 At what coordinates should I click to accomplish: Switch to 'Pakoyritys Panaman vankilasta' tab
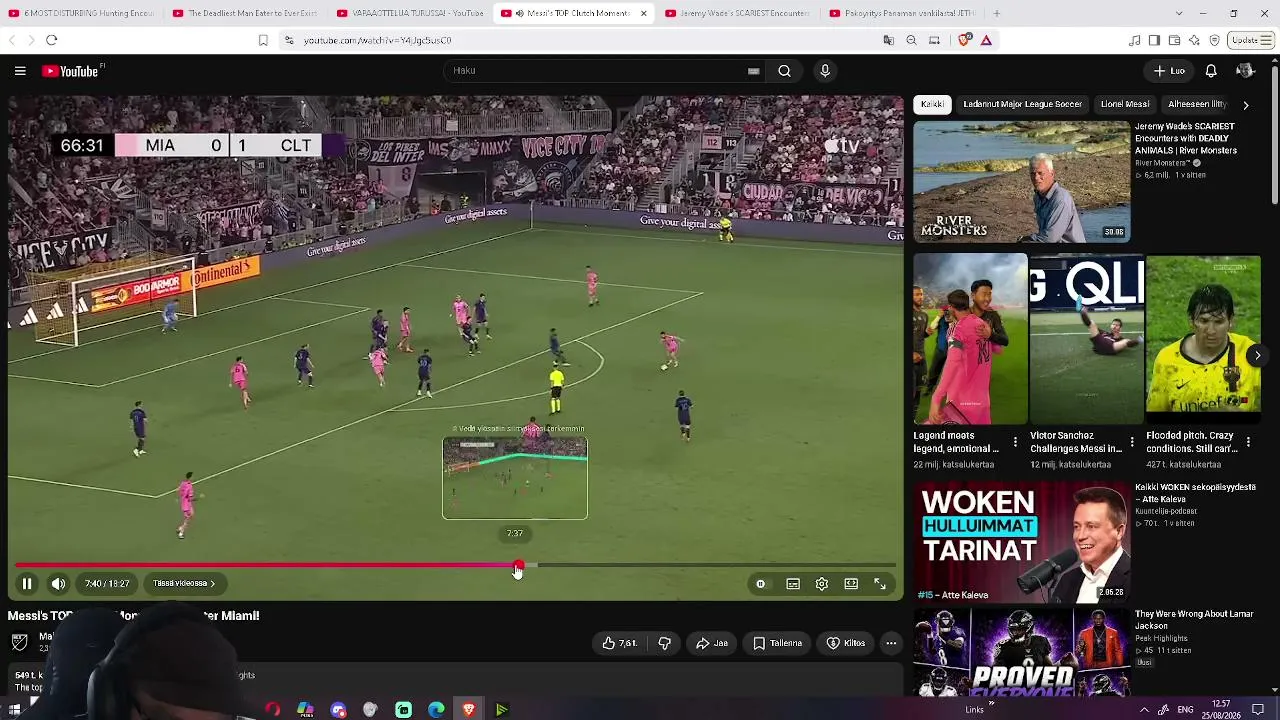[901, 14]
